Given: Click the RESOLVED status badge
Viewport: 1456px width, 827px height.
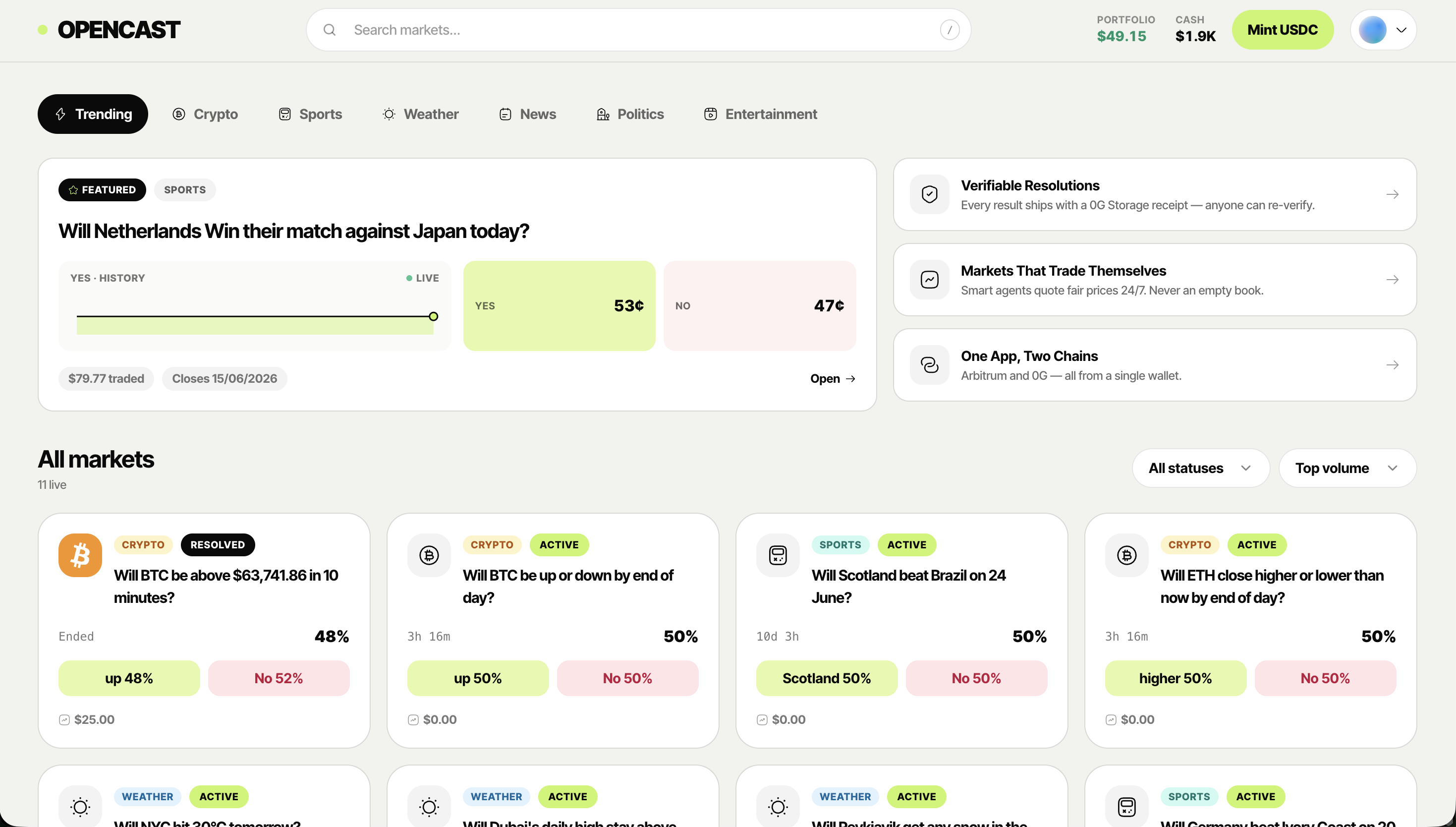Looking at the screenshot, I should point(218,545).
